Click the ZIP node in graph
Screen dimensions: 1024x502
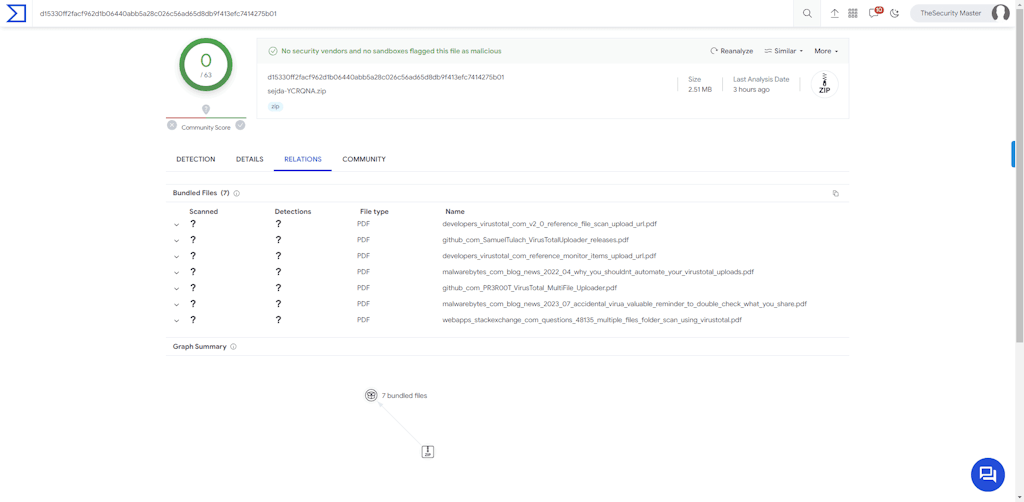[428, 451]
